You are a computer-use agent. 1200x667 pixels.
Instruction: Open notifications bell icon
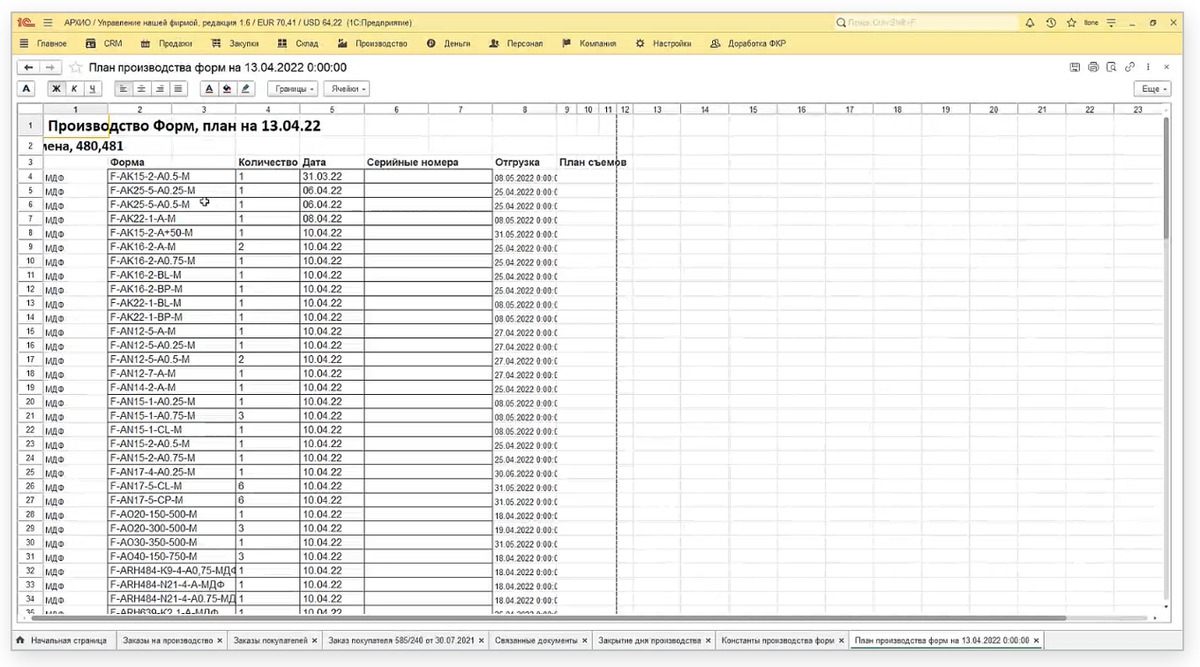[x=1030, y=22]
